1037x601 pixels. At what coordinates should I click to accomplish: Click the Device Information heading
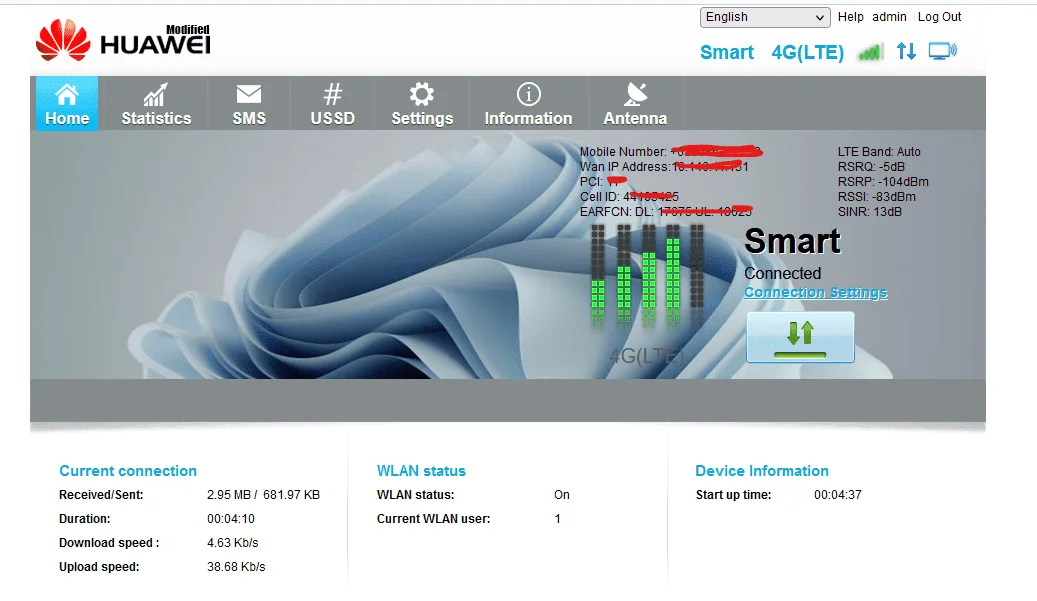point(762,471)
